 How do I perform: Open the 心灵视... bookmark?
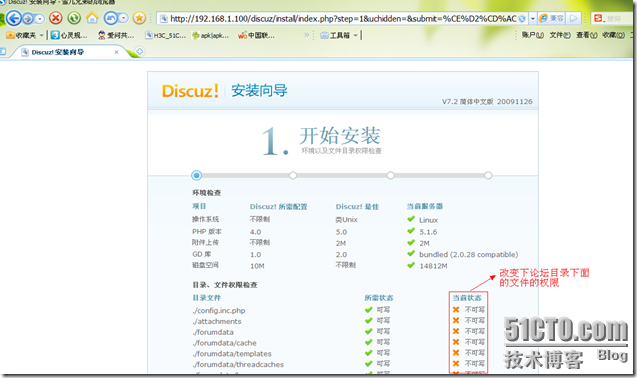click(69, 35)
